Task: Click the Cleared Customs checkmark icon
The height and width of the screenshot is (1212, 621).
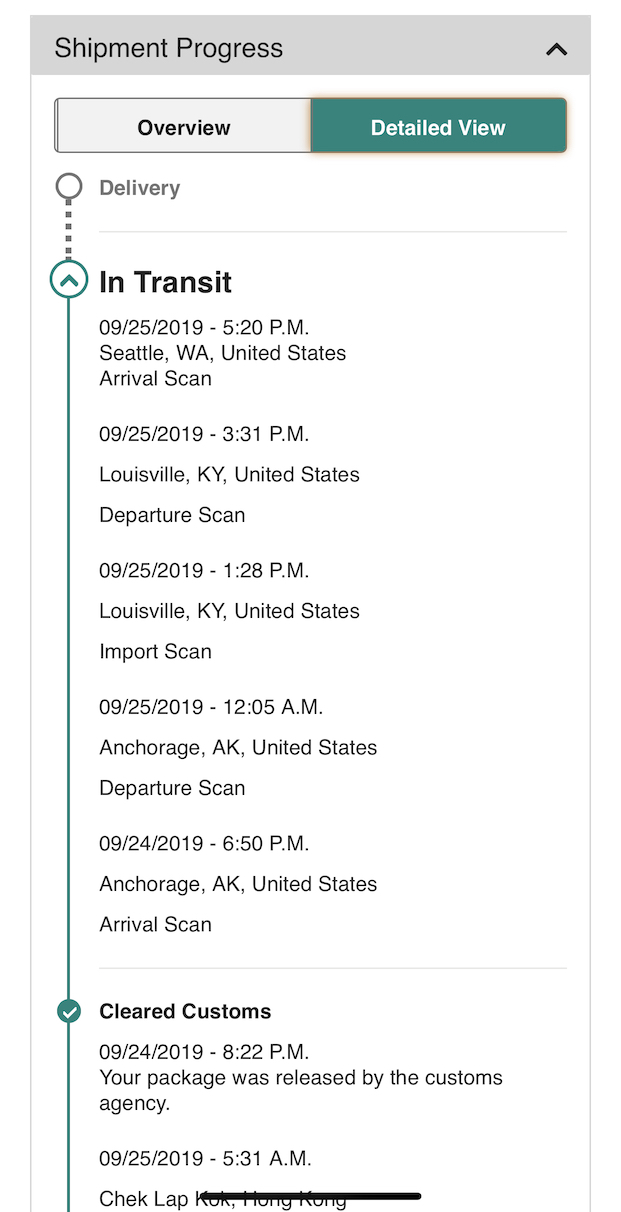Action: (x=69, y=1011)
